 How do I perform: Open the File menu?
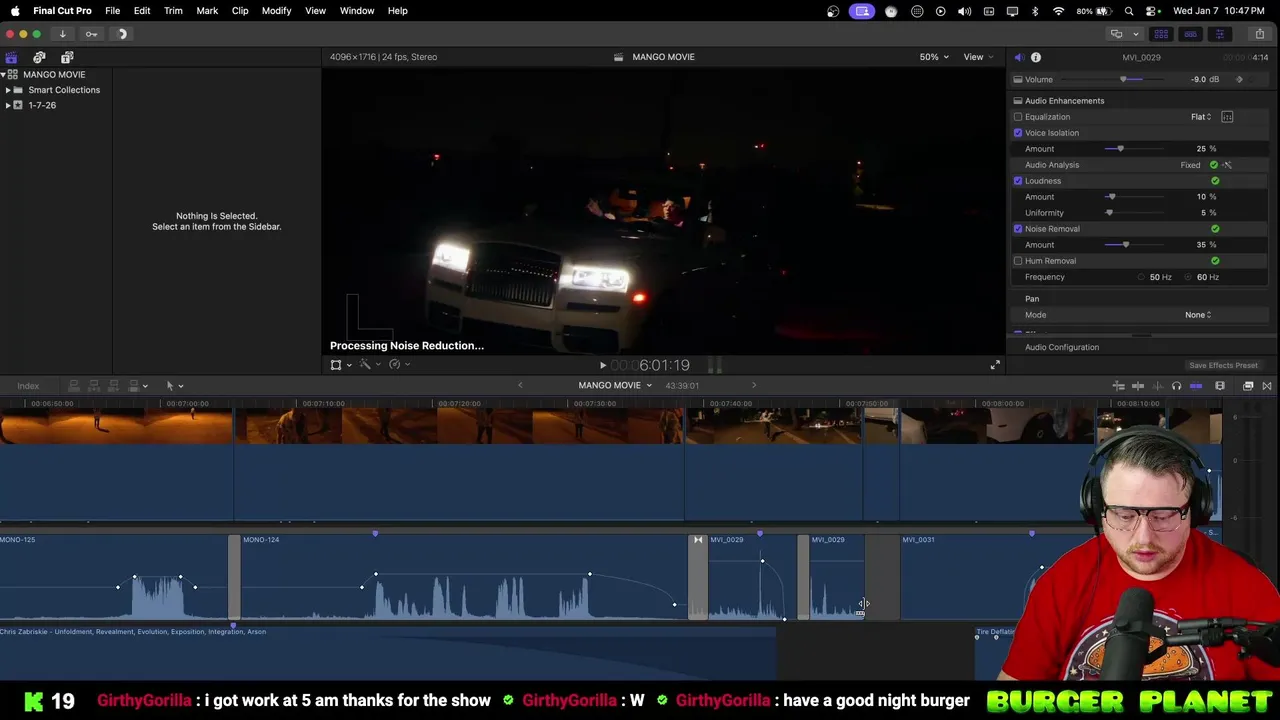coord(113,11)
